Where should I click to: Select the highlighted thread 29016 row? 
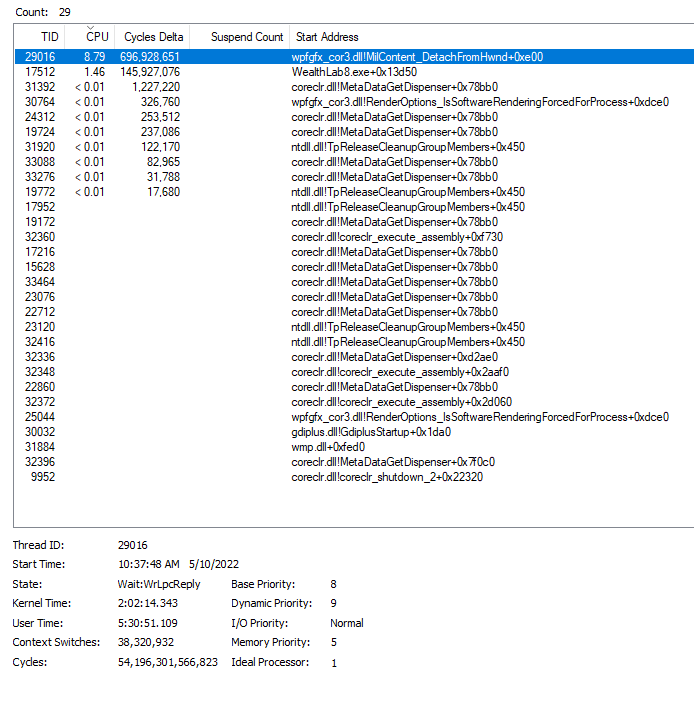click(40, 57)
